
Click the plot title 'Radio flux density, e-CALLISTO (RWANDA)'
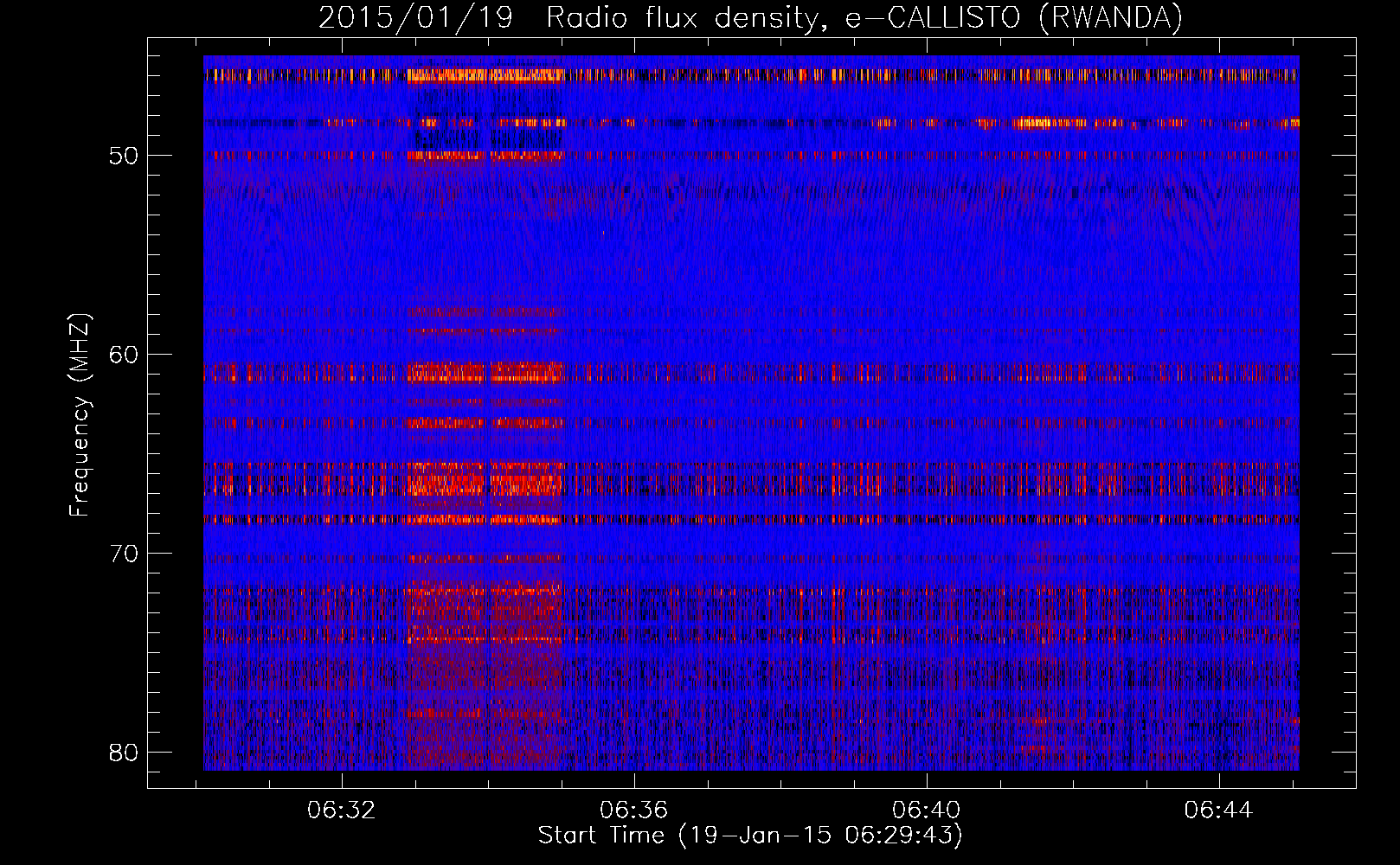coord(864,18)
